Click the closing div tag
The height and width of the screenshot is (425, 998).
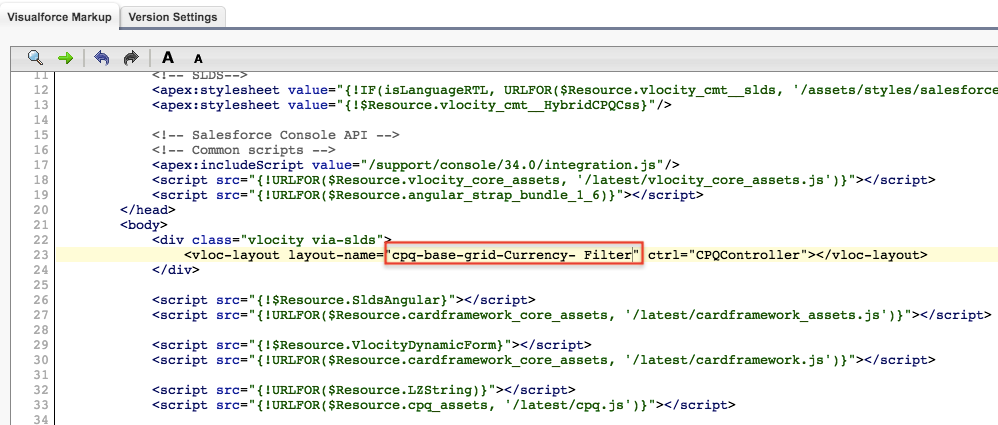[176, 270]
